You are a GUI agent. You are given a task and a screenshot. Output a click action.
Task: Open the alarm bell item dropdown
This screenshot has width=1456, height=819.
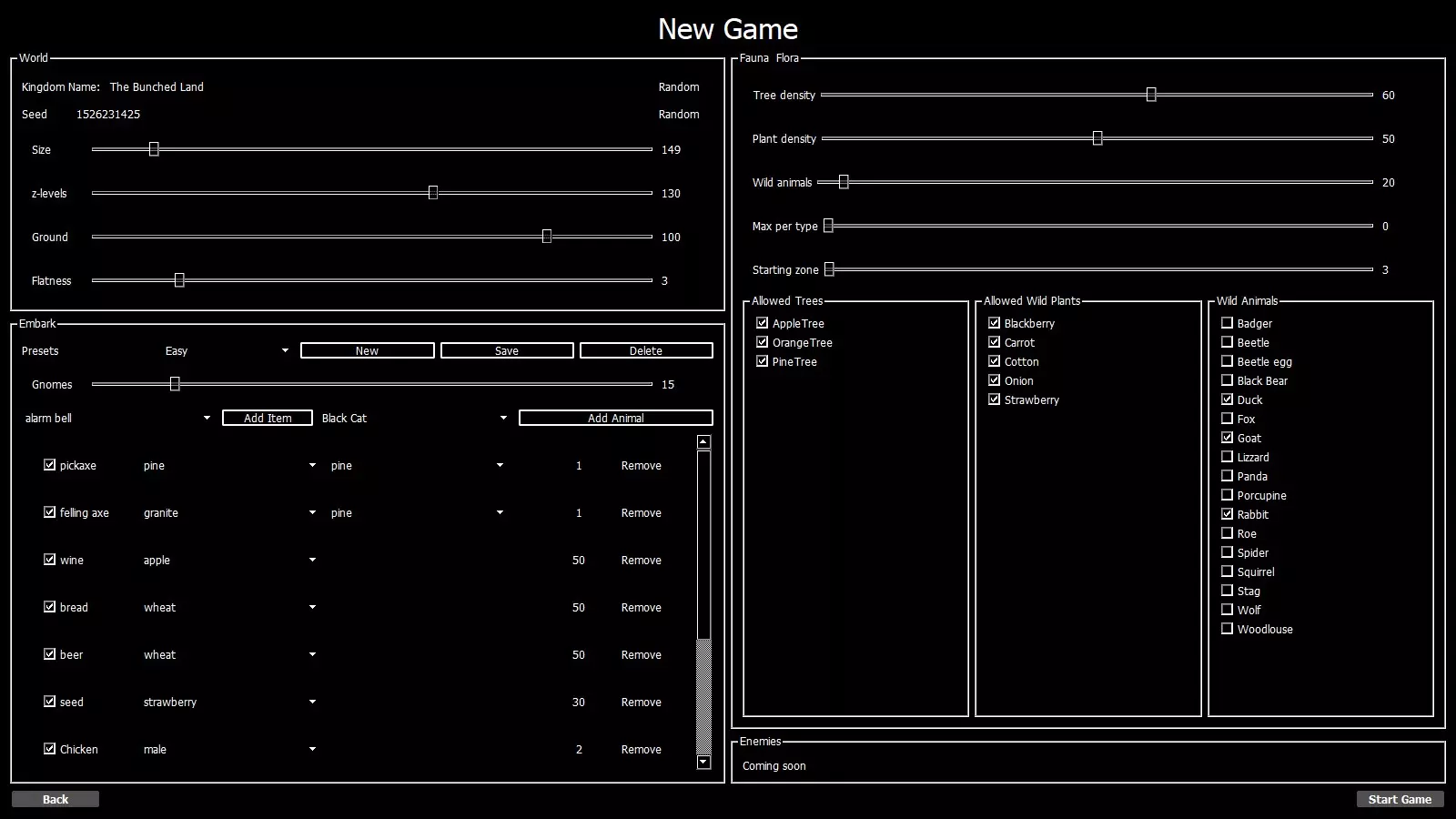[118, 419]
